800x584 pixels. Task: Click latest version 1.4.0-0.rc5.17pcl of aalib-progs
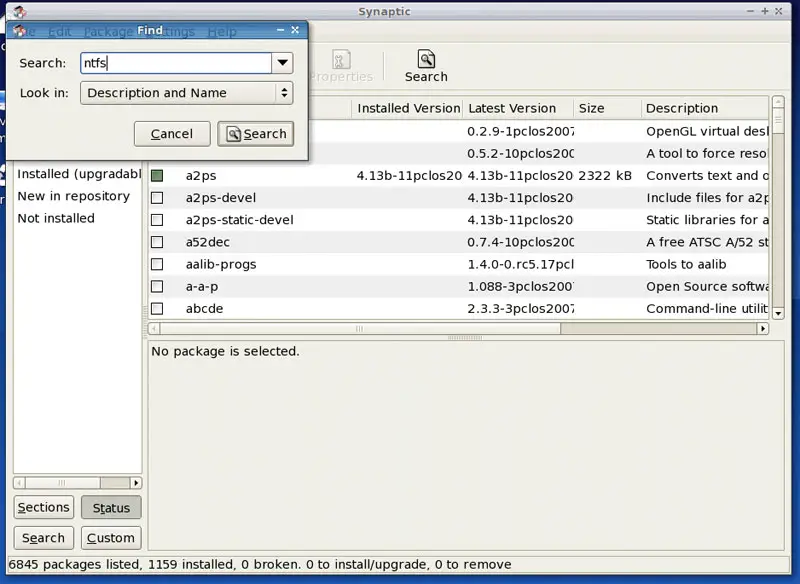(520, 264)
